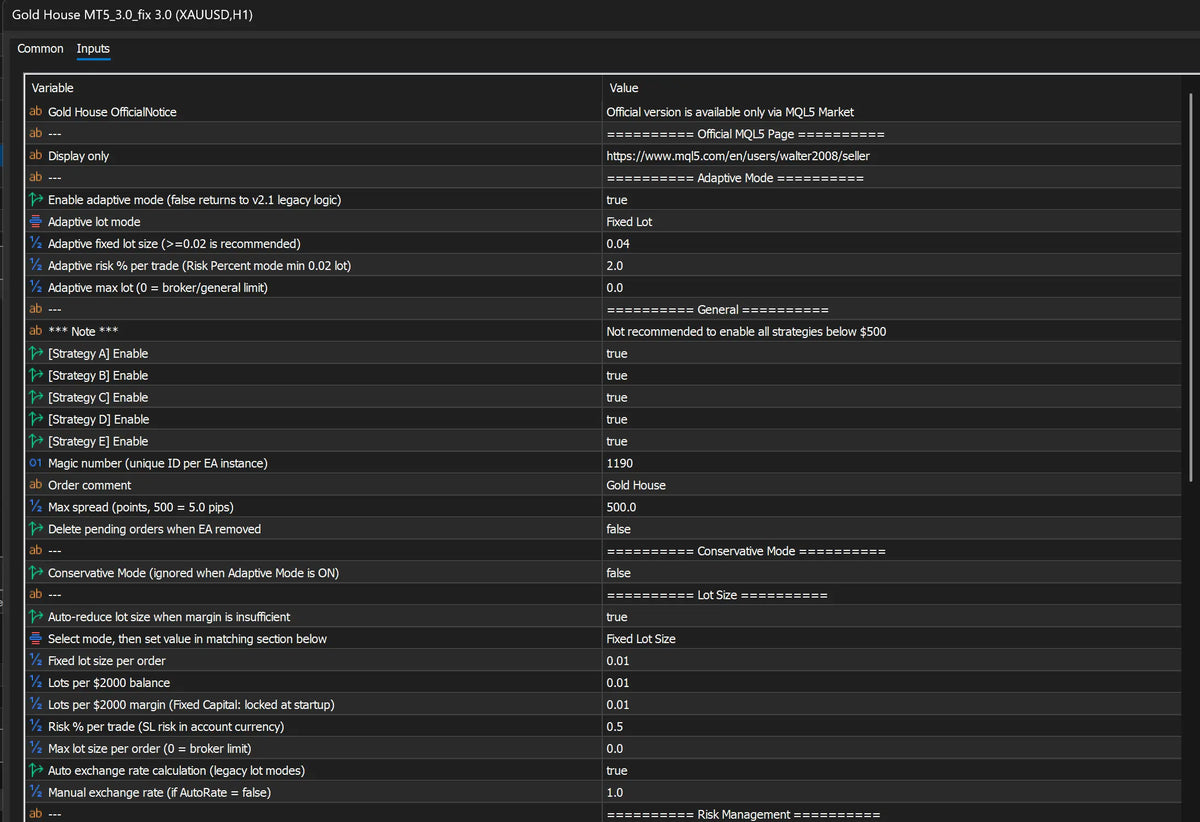Select the General separator value
The height and width of the screenshot is (822, 1200).
[x=717, y=310]
